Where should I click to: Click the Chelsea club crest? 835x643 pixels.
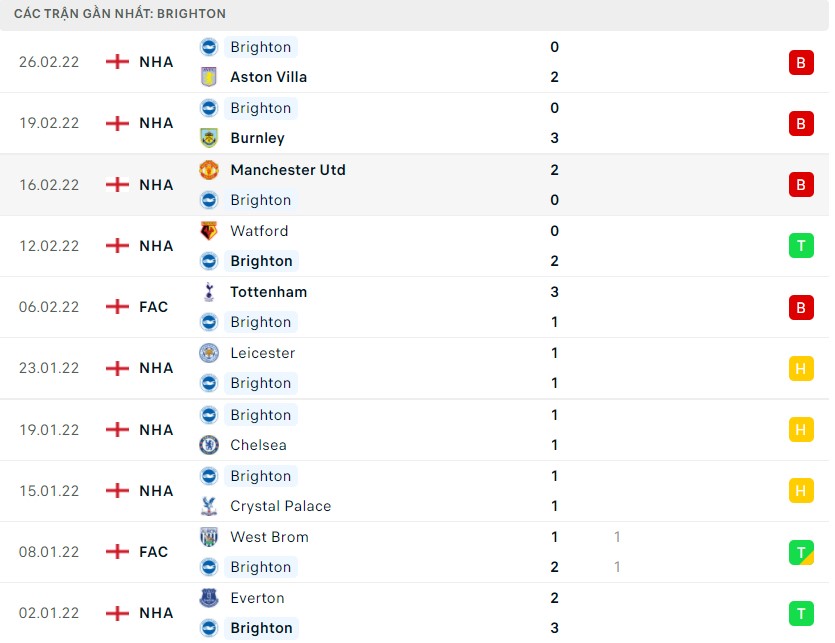pos(209,445)
